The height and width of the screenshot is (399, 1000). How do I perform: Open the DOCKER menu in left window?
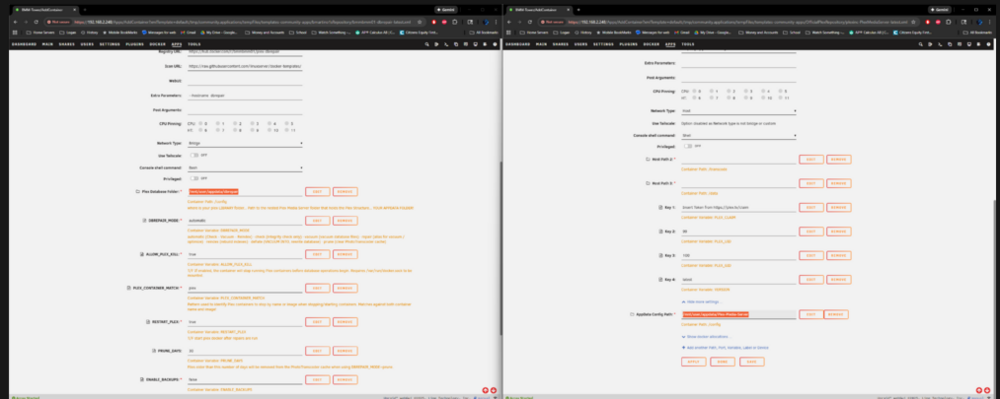(x=157, y=44)
